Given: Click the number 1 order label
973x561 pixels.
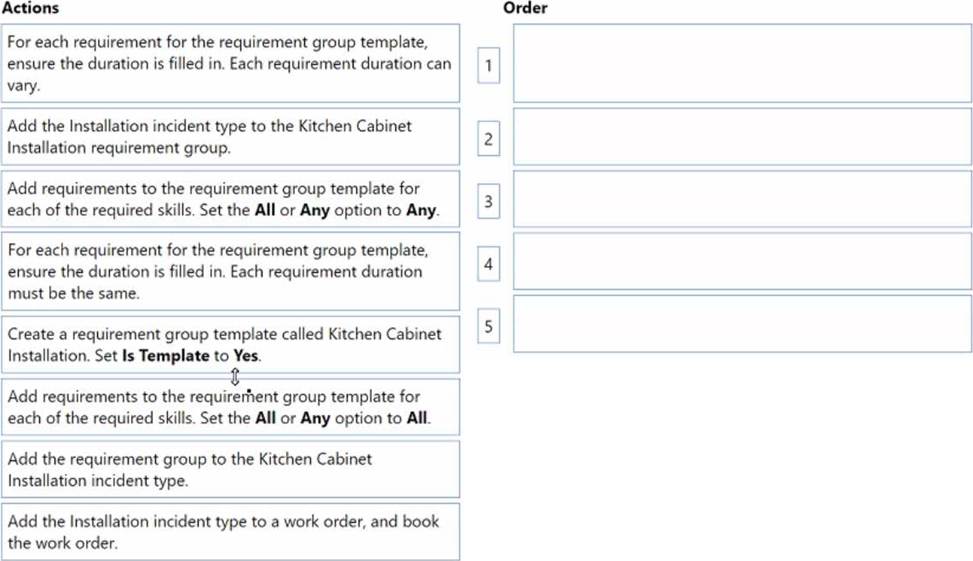Looking at the screenshot, I should coord(488,66).
